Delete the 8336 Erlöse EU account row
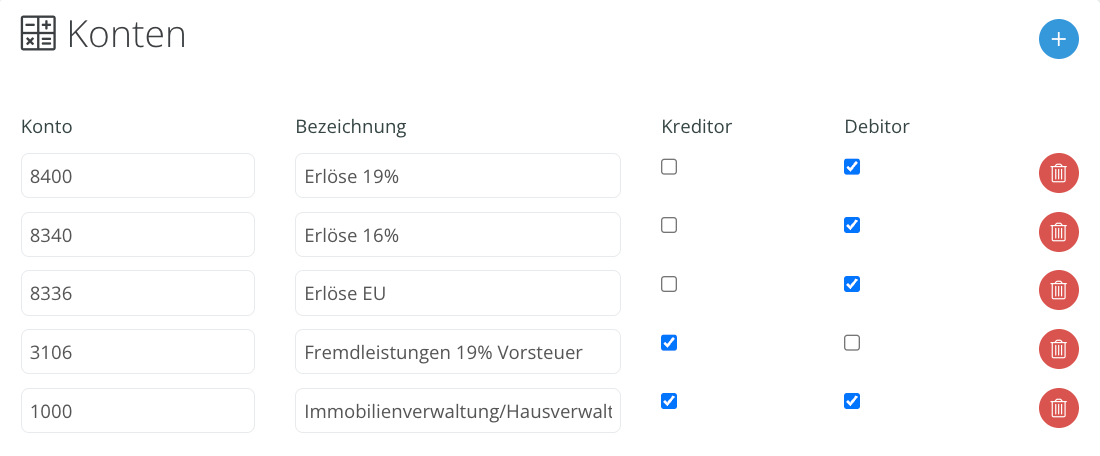Screen dimensions: 1100x456 (1059, 290)
